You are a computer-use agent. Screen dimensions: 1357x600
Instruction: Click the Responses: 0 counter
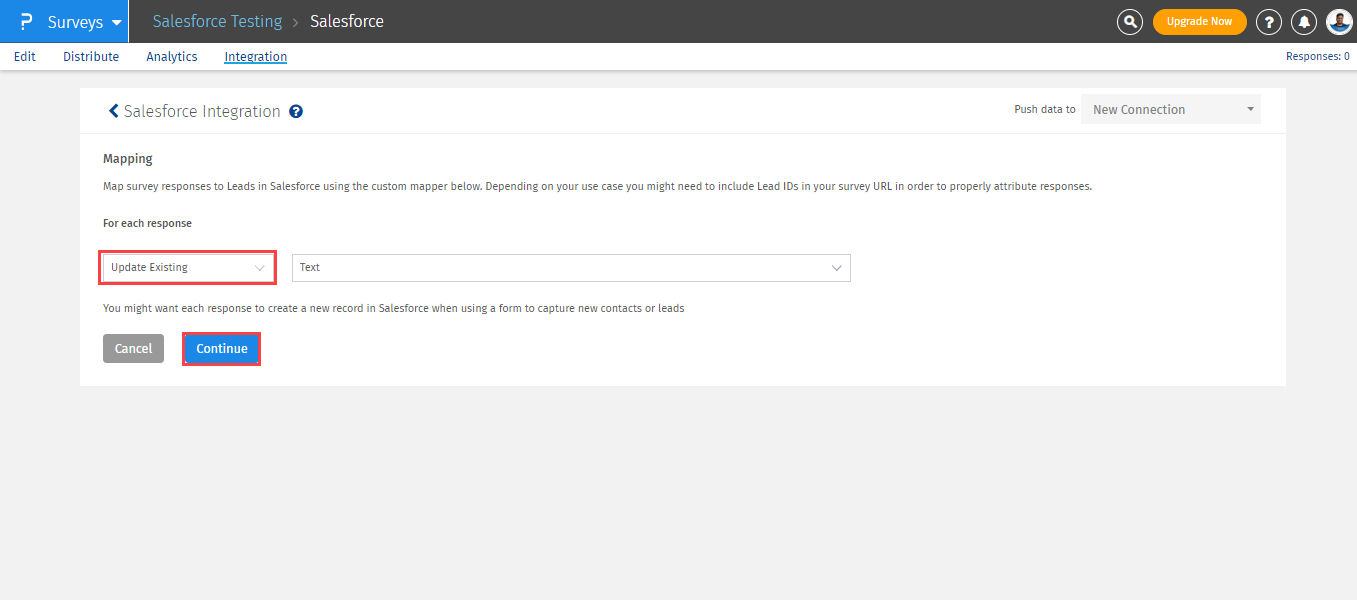point(1317,56)
